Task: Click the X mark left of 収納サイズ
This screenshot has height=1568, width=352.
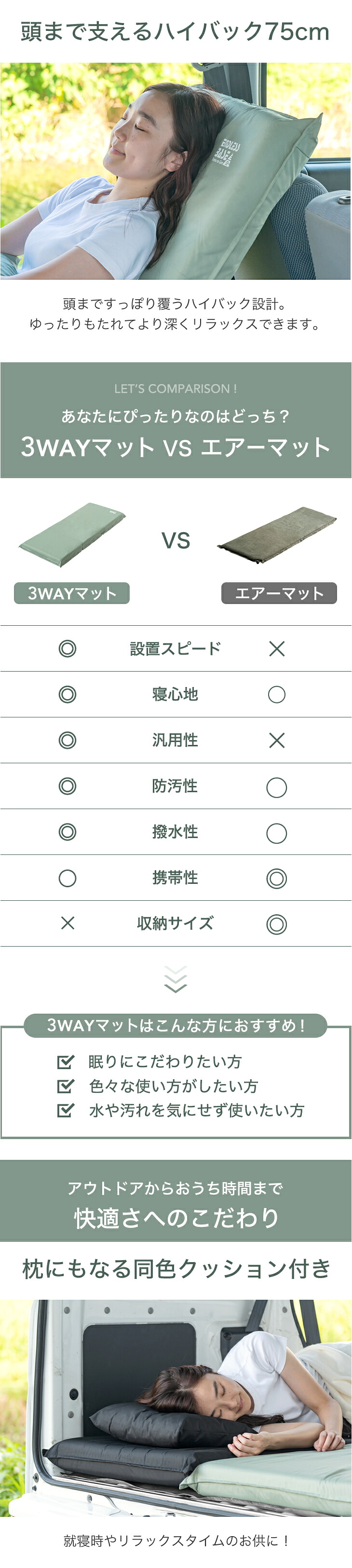Action: click(68, 923)
